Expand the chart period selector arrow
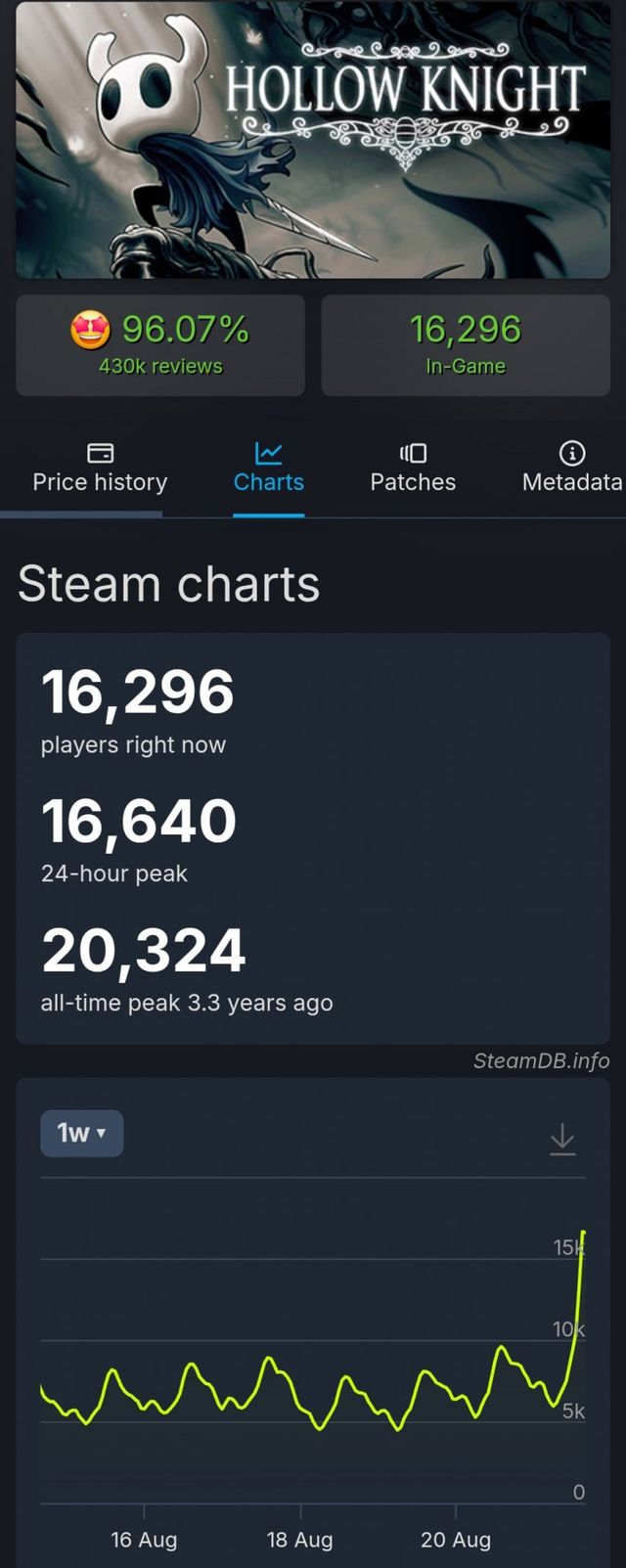This screenshot has width=626, height=1568. click(102, 1133)
